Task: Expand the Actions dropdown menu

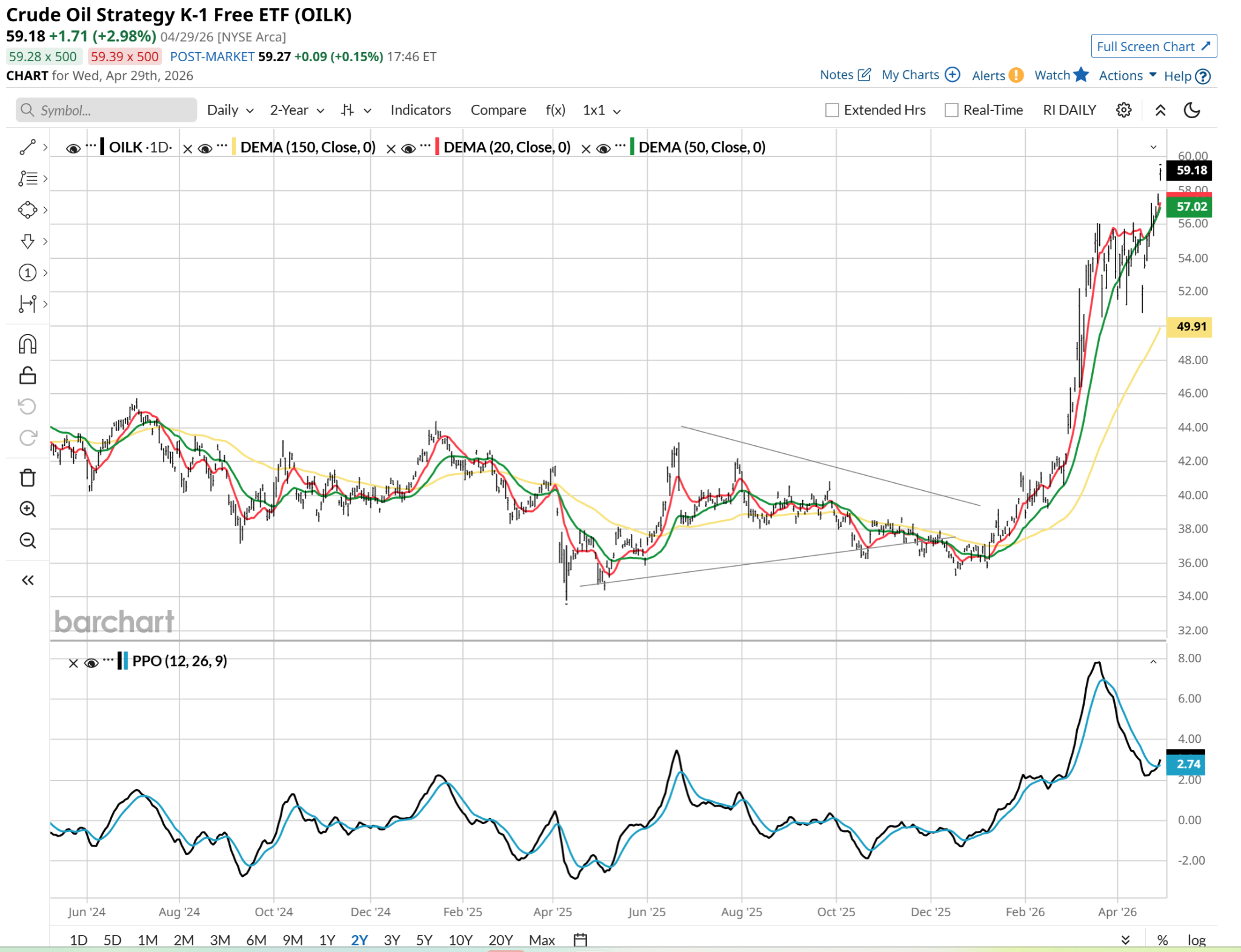Action: [x=1127, y=76]
